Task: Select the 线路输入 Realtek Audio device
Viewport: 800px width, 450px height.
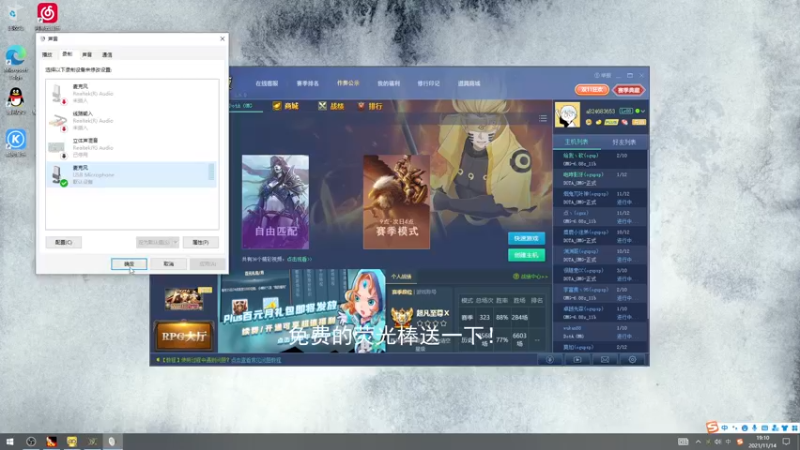Action: 131,120
